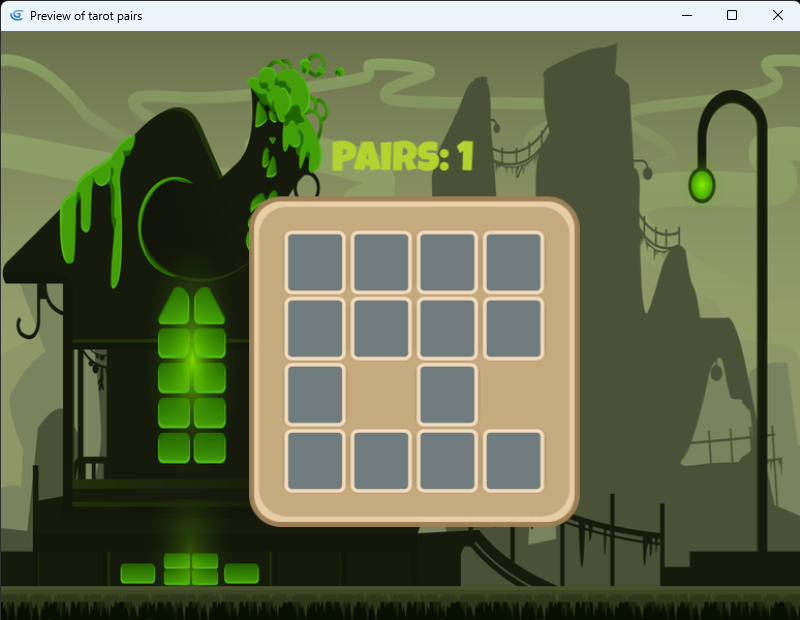Flip the third card in the second row
The height and width of the screenshot is (620, 800).
coord(447,329)
